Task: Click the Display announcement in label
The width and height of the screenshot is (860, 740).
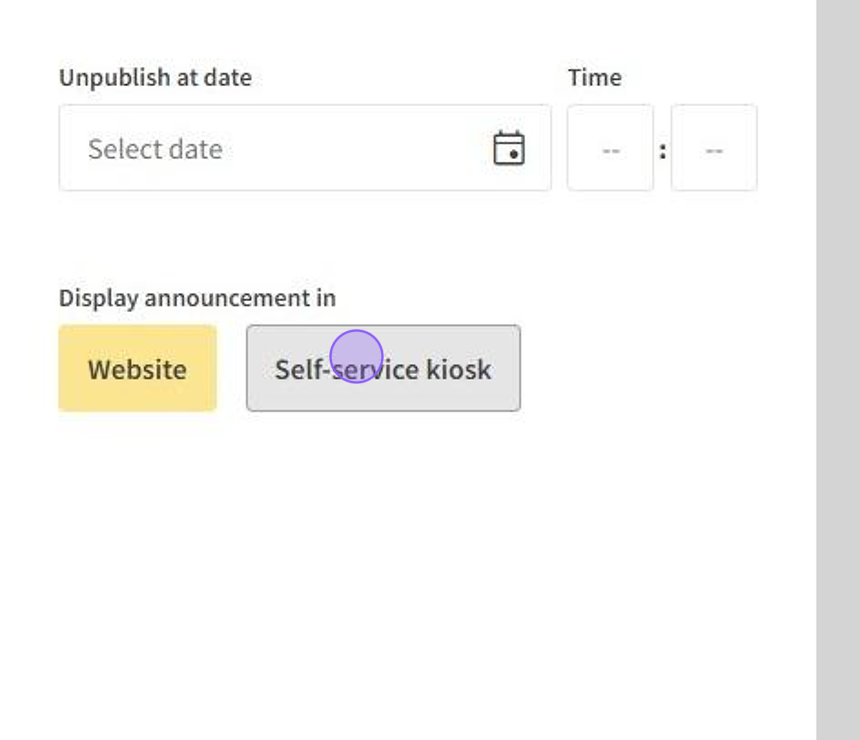Action: click(x=197, y=298)
